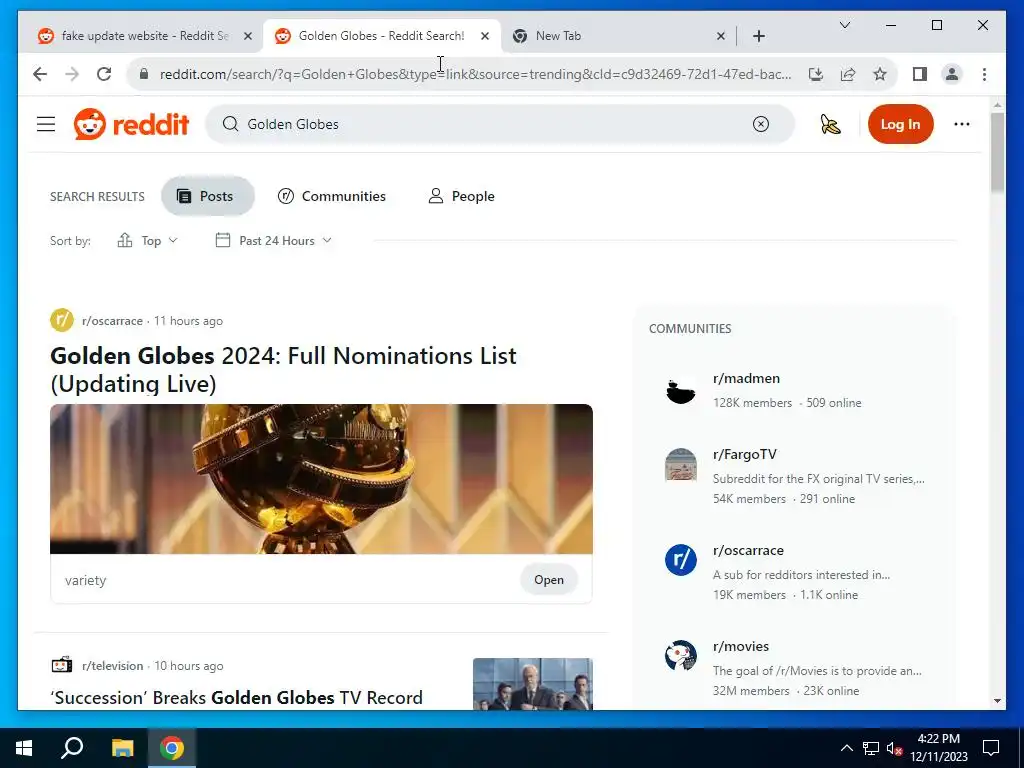Open the Chrome profile avatar
Image resolution: width=1024 pixels, height=768 pixels.
pos(952,74)
